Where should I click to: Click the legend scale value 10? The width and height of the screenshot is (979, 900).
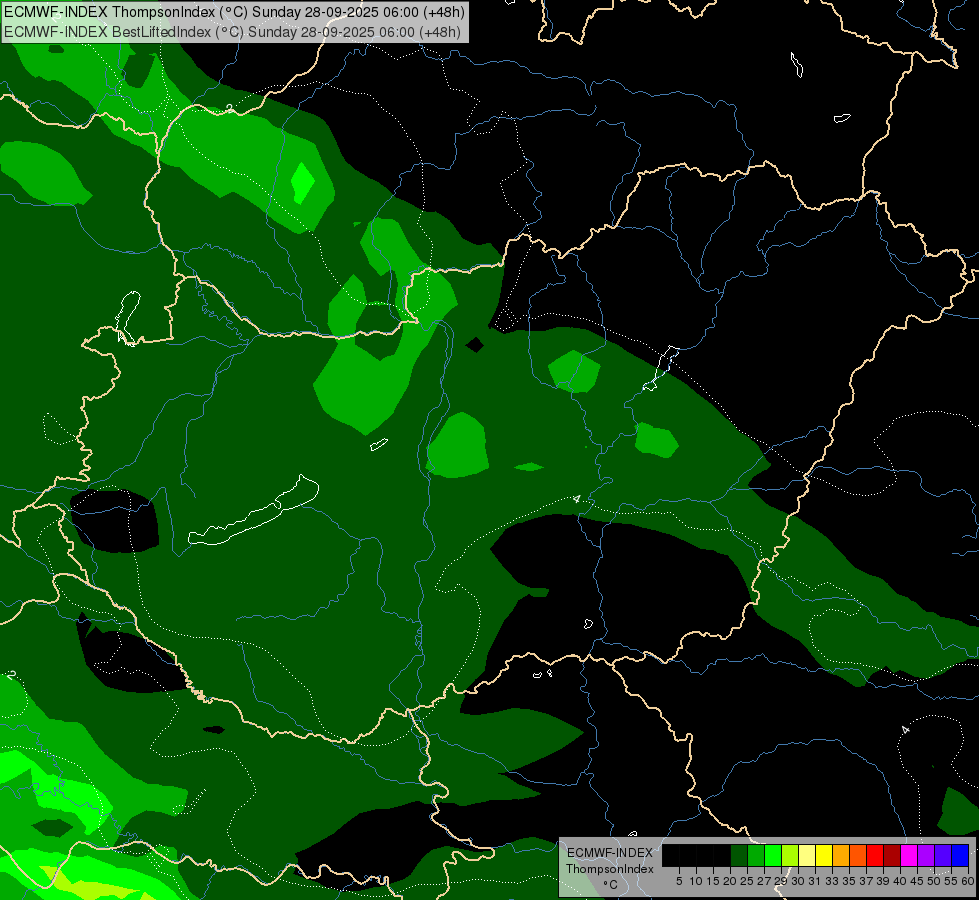click(x=696, y=881)
